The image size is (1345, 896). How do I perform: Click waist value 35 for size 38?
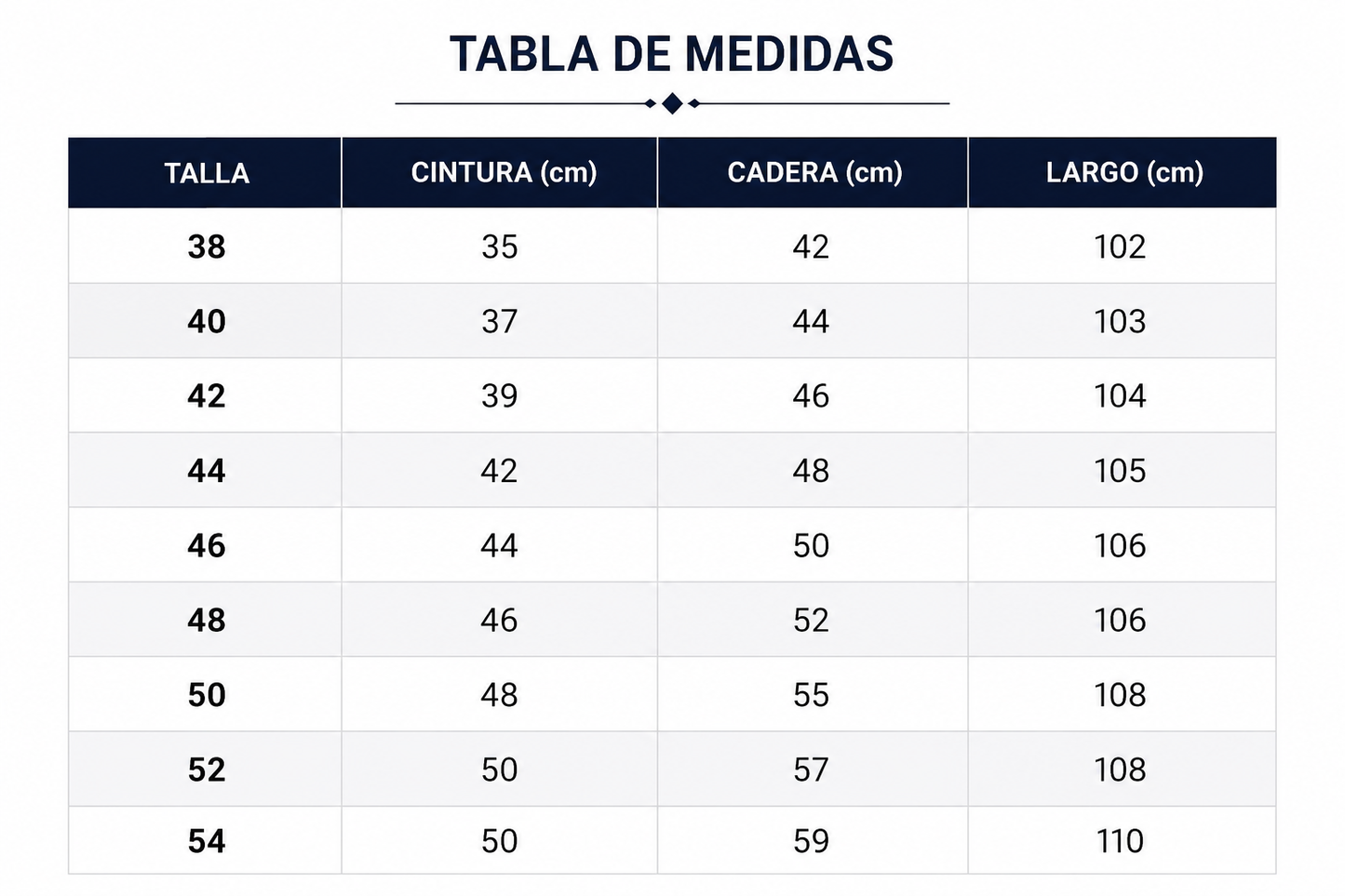click(499, 247)
